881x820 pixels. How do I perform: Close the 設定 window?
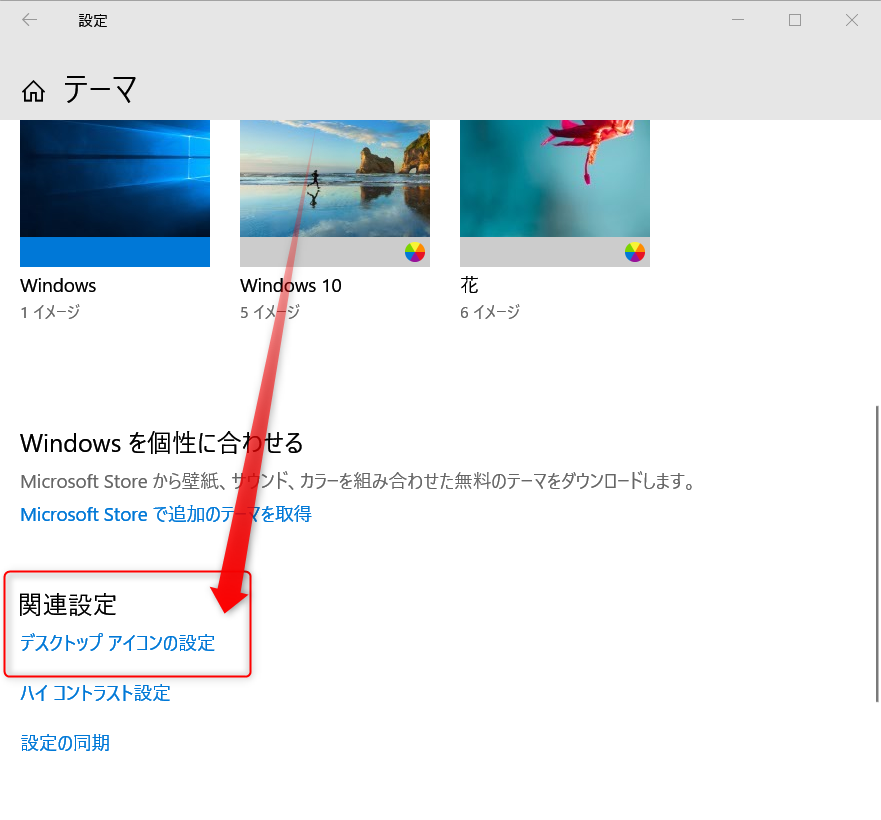pyautogui.click(x=852, y=20)
